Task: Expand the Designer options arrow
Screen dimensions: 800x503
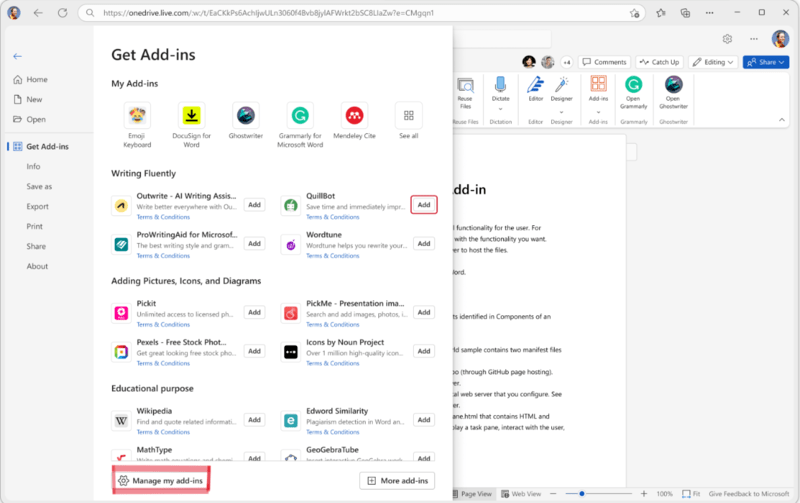Action: 562,112
